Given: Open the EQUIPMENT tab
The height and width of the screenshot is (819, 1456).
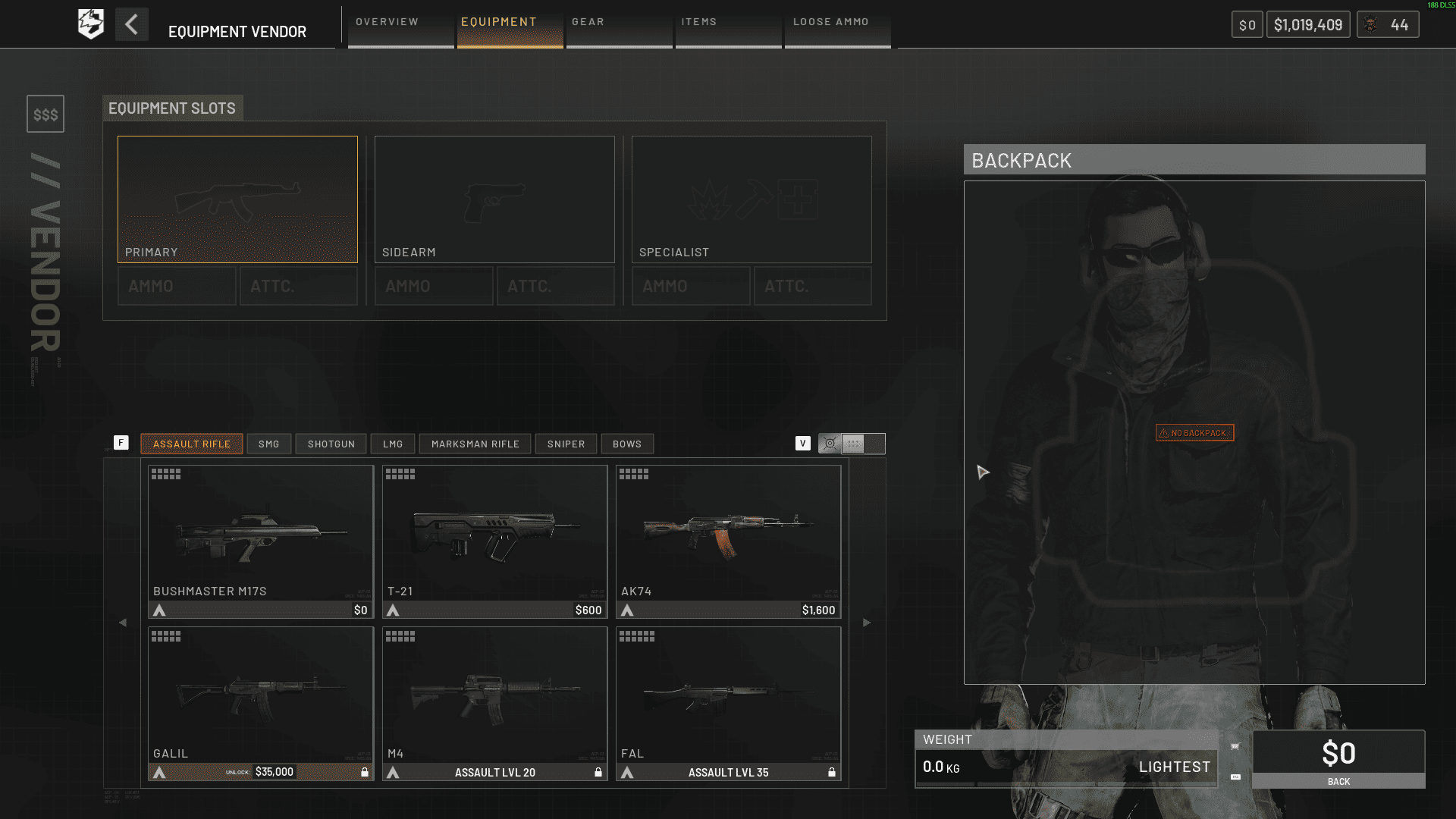Looking at the screenshot, I should 510,27.
